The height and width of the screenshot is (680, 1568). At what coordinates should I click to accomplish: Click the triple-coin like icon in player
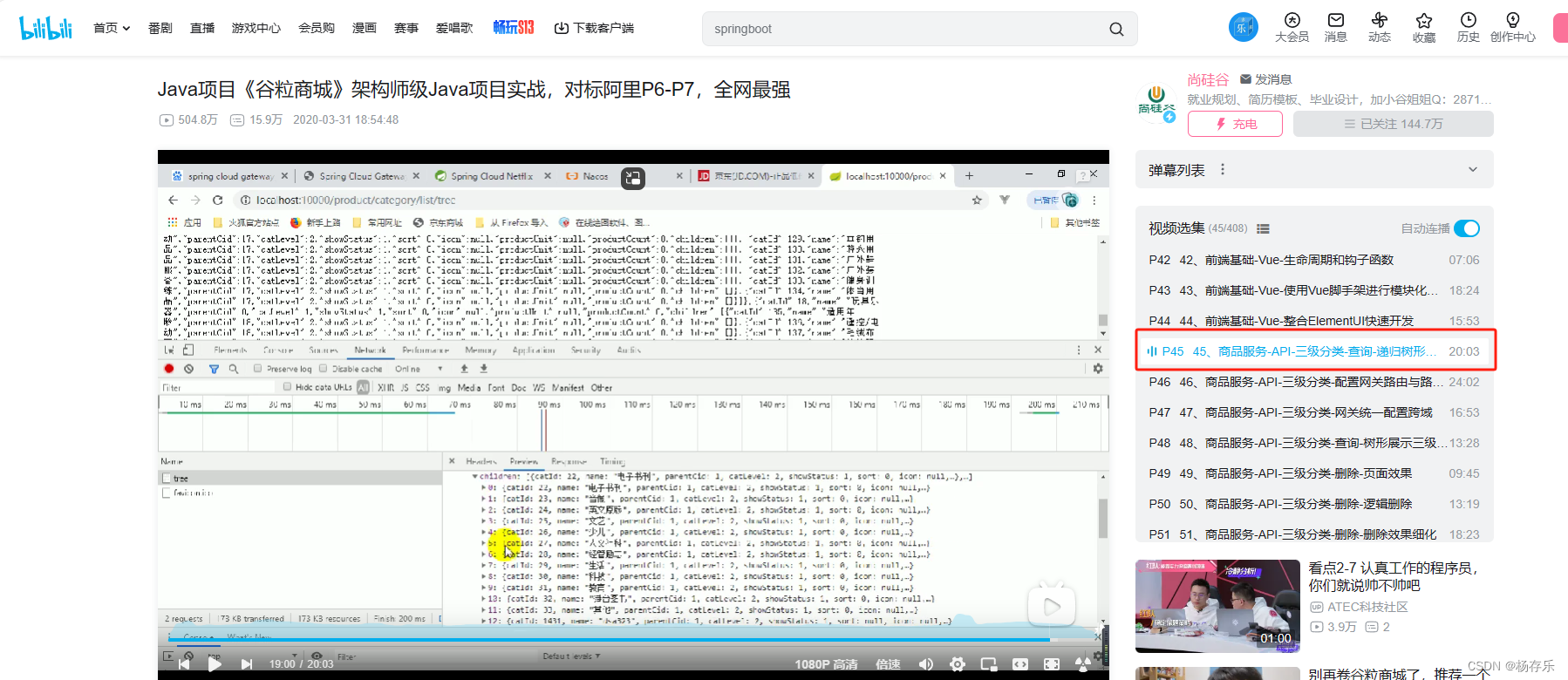[x=1083, y=664]
